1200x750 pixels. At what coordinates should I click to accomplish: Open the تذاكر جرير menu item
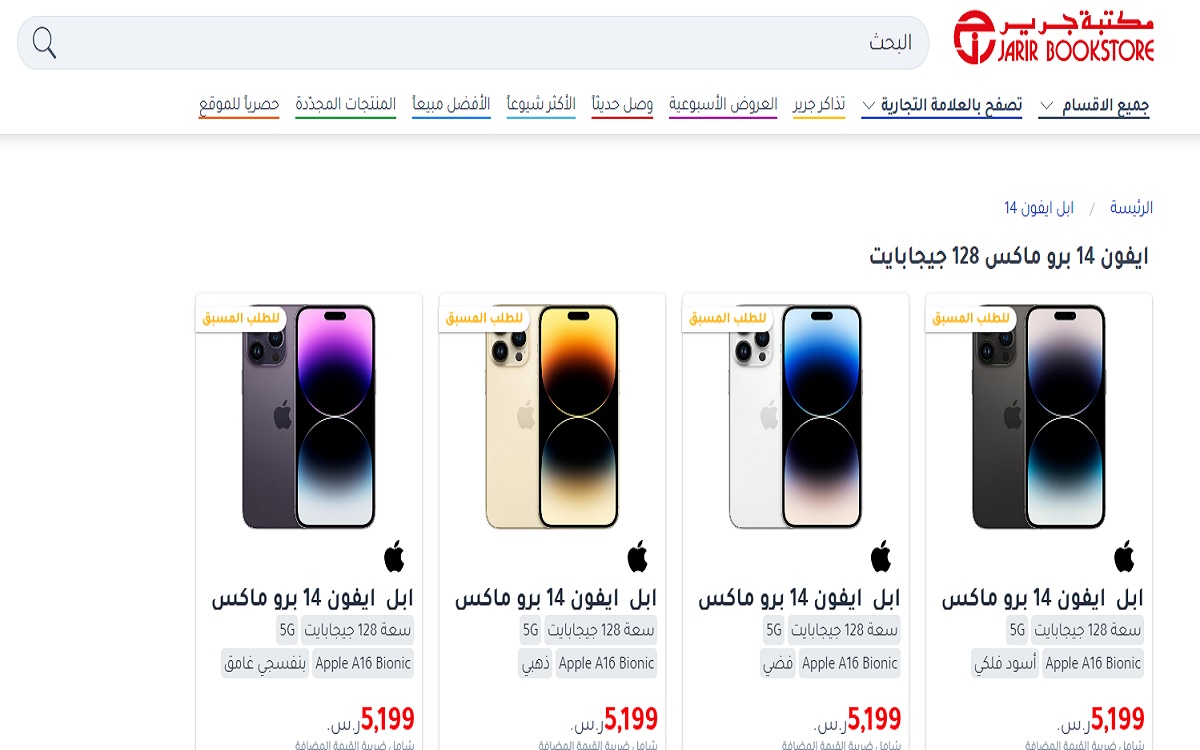click(819, 105)
